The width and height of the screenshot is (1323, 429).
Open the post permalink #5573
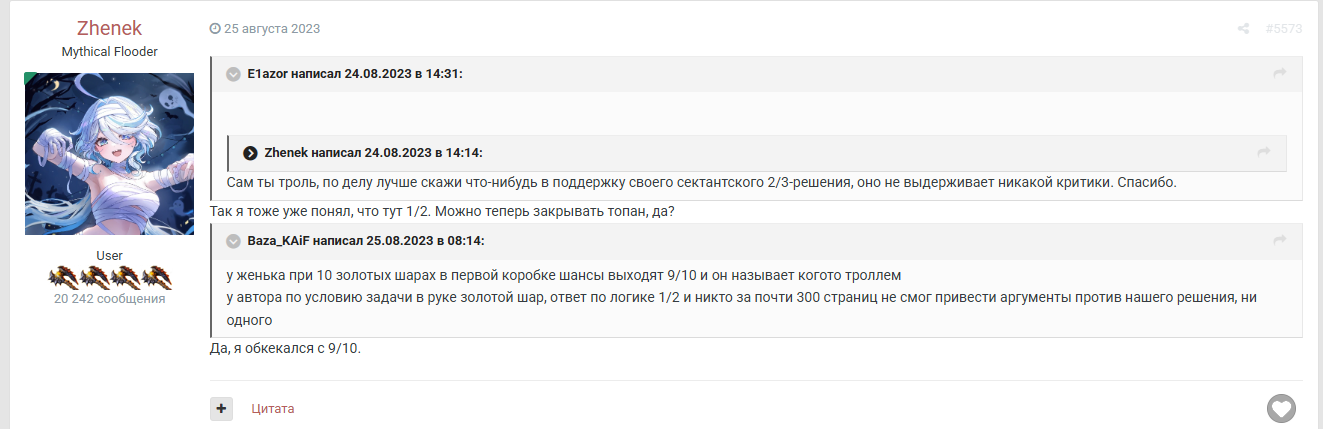(x=1283, y=29)
